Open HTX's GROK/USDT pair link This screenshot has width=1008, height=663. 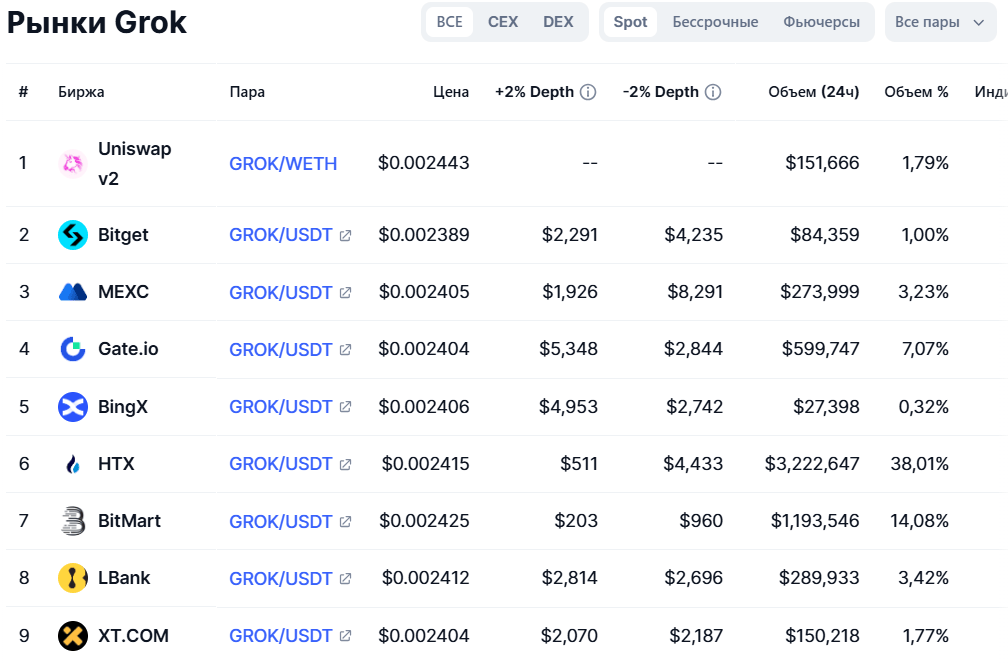tap(281, 464)
